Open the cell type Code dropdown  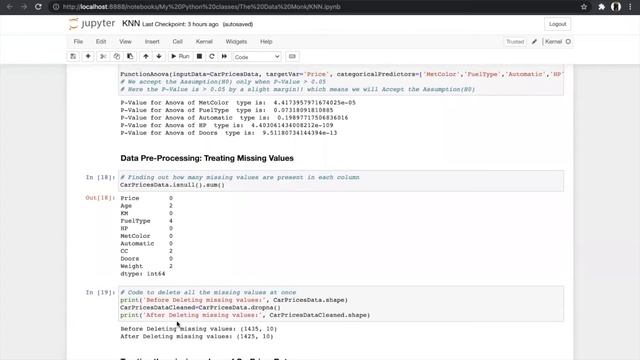[257, 57]
